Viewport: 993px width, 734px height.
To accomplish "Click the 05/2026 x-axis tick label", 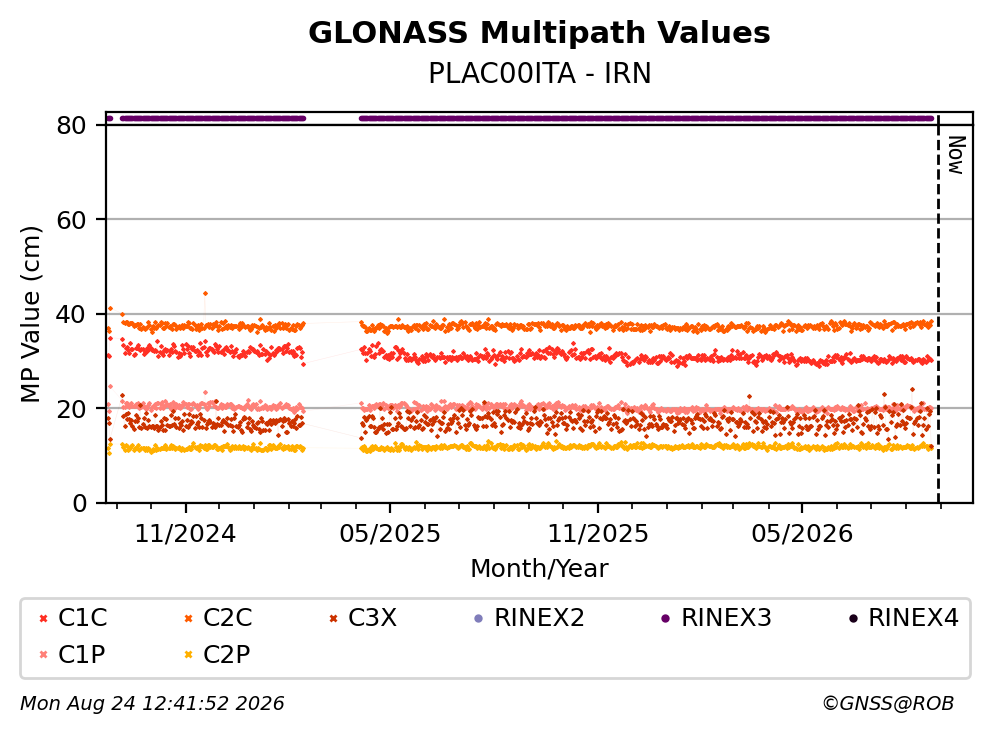I will tap(802, 534).
